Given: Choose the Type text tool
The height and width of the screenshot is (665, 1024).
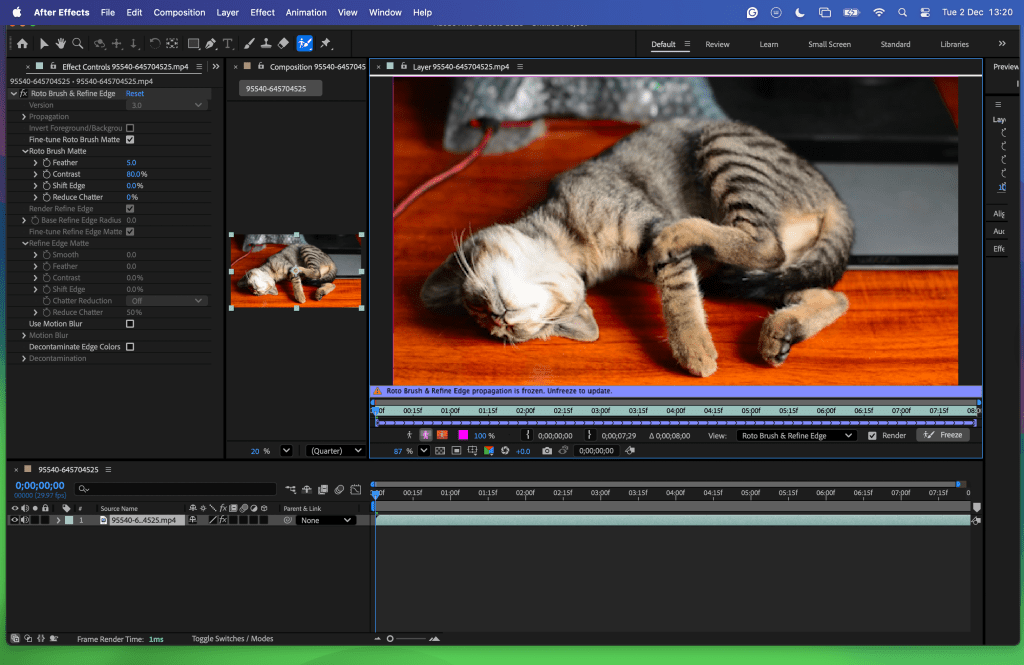Looking at the screenshot, I should 228,44.
